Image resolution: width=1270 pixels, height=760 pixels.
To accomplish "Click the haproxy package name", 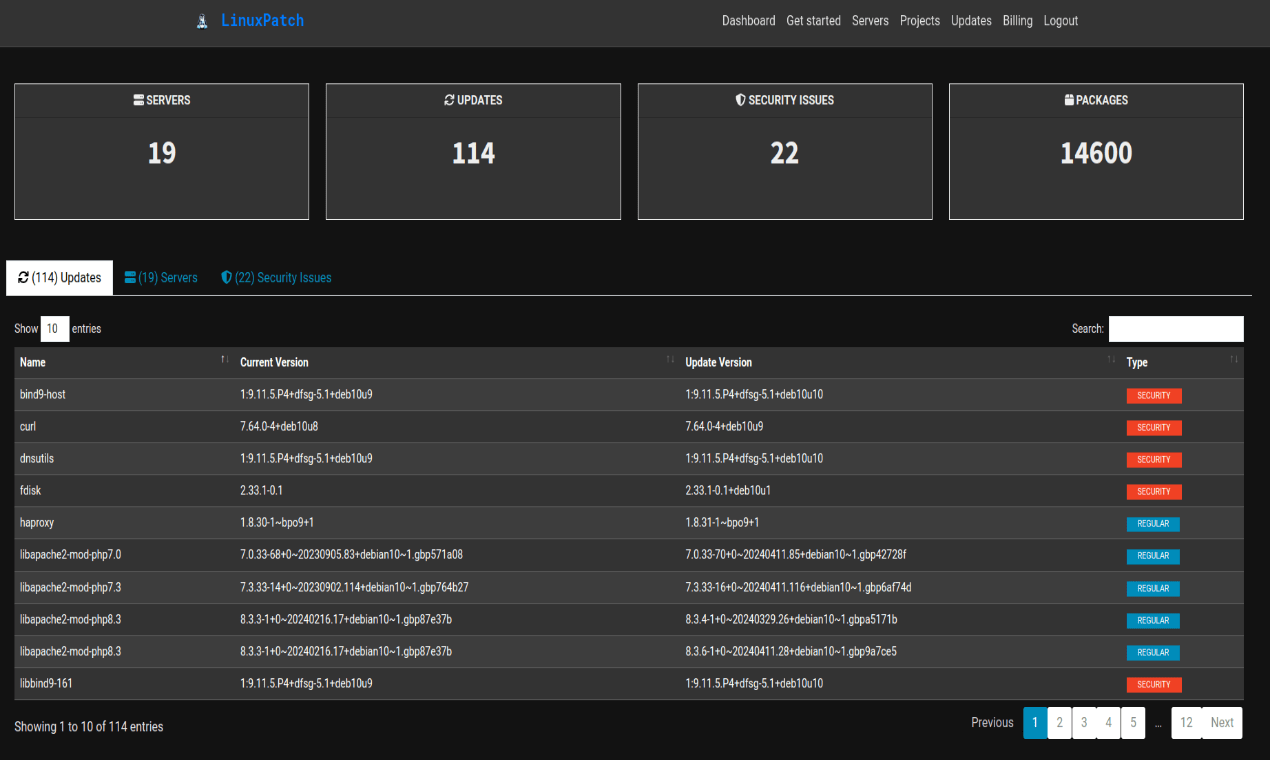I will pos(36,522).
